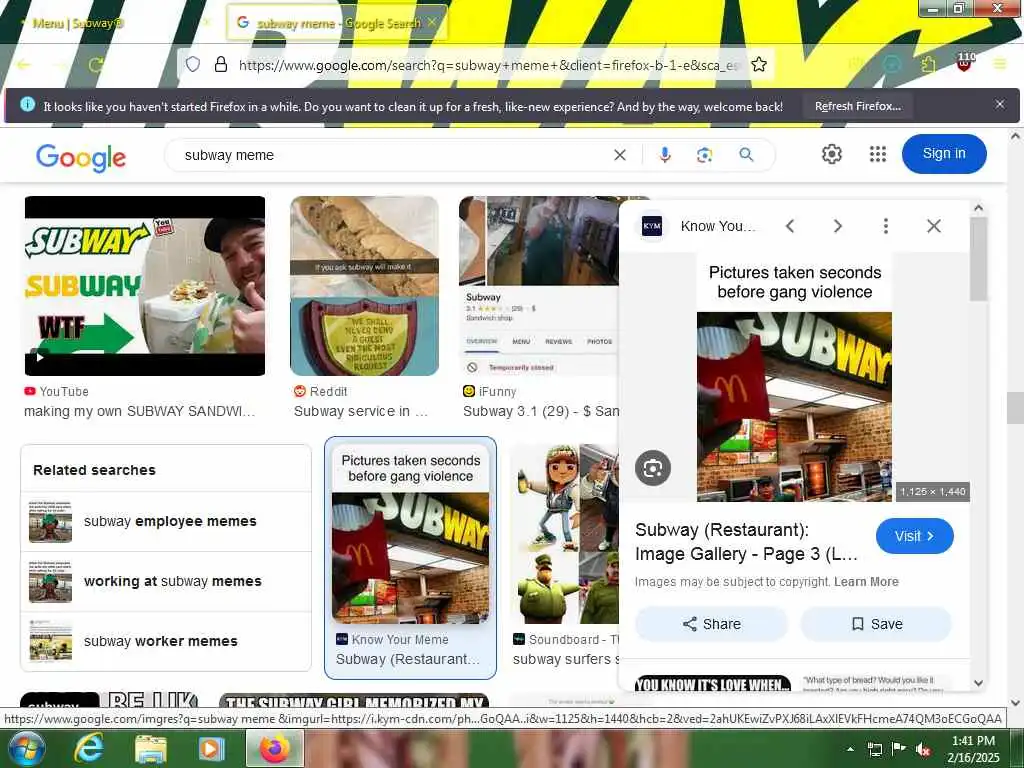Open the Know Your Meme gang violence thumbnail
This screenshot has height=768, width=1024.
[410, 536]
